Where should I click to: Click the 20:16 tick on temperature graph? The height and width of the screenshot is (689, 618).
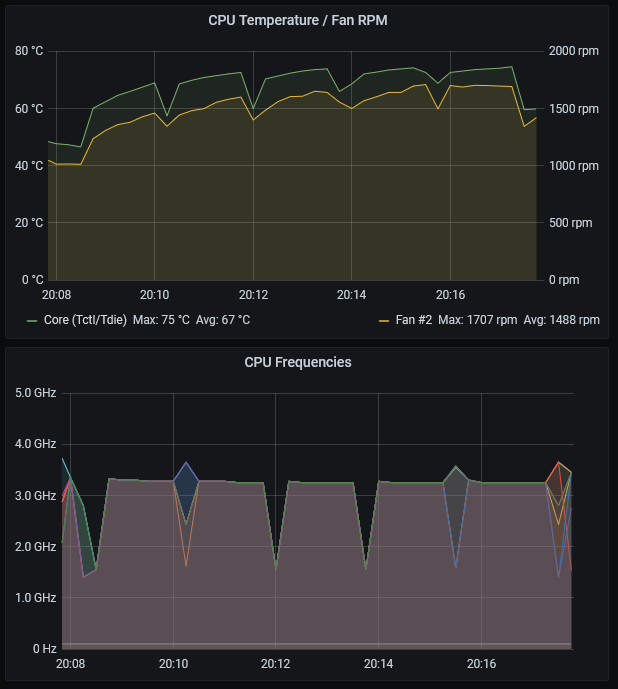(450, 295)
